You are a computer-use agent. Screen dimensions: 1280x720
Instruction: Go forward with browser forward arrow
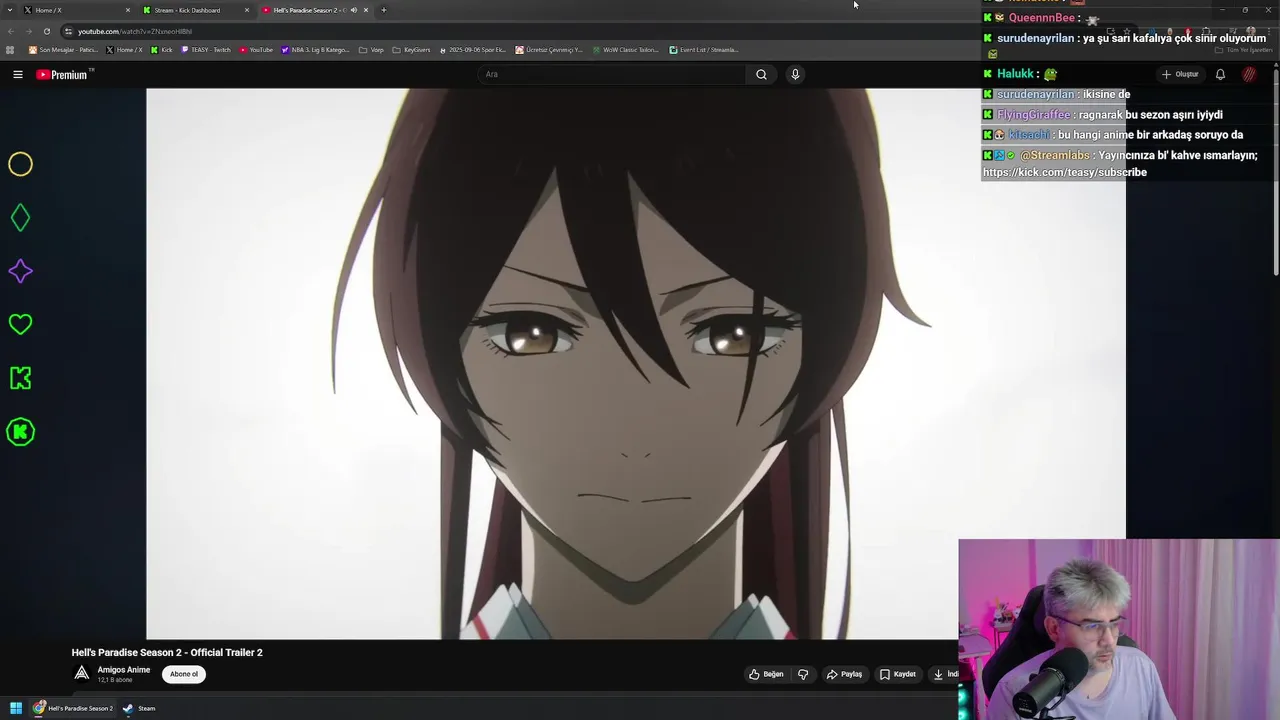(x=28, y=31)
